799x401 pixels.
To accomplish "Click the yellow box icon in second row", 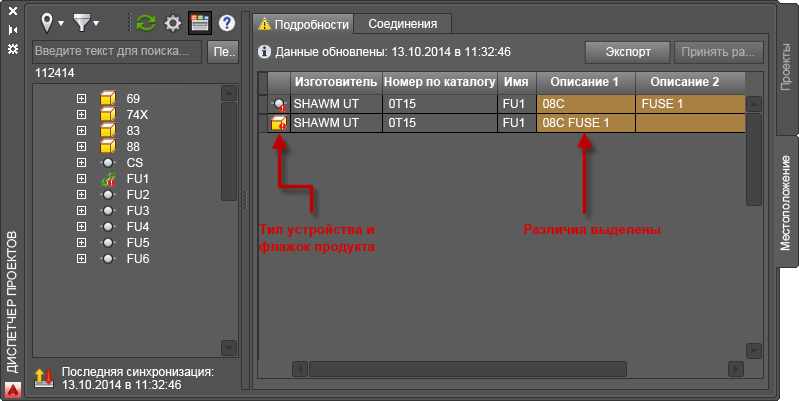I will click(279, 123).
